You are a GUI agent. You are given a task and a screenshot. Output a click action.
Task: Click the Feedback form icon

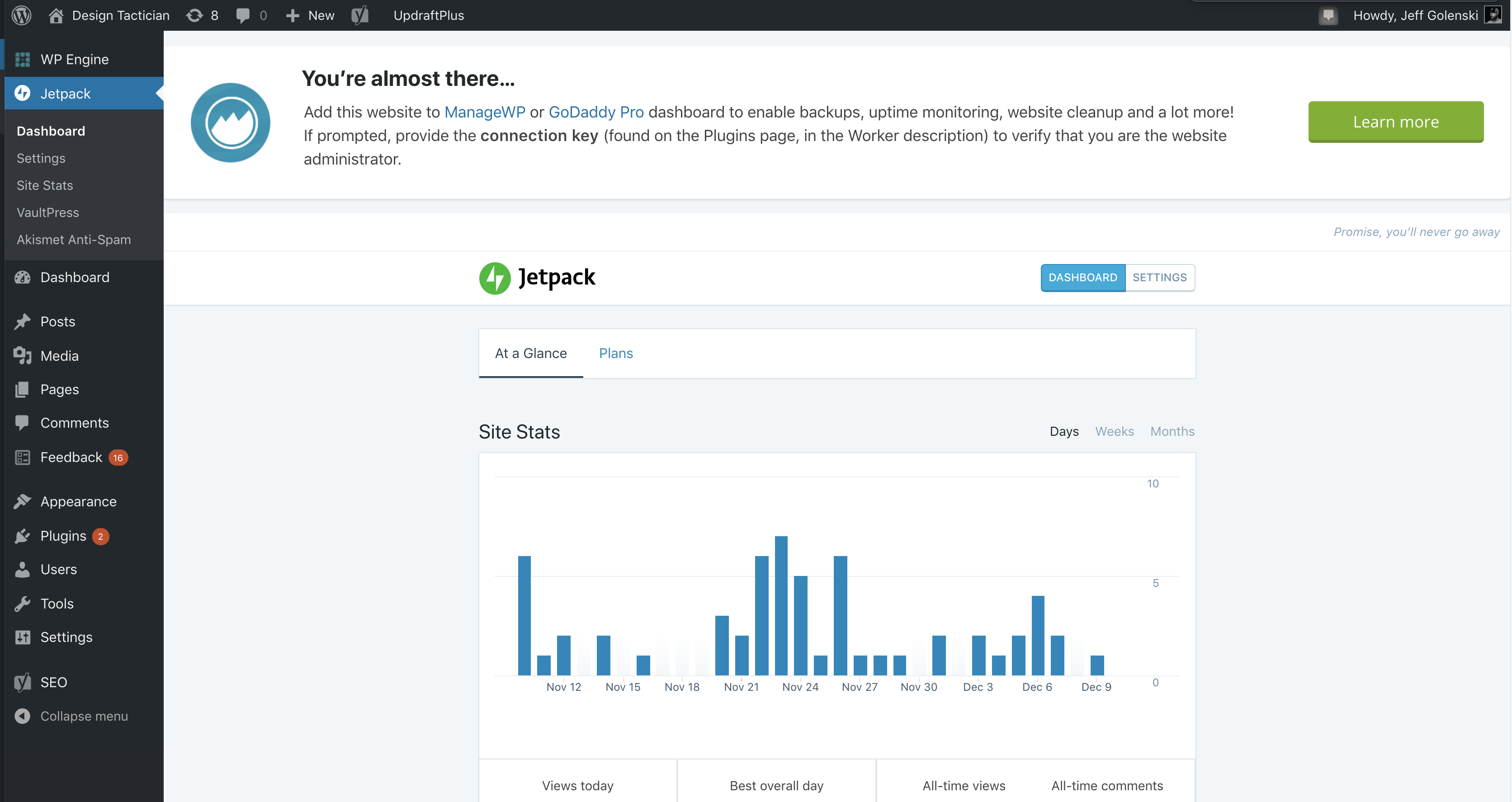tap(22, 458)
